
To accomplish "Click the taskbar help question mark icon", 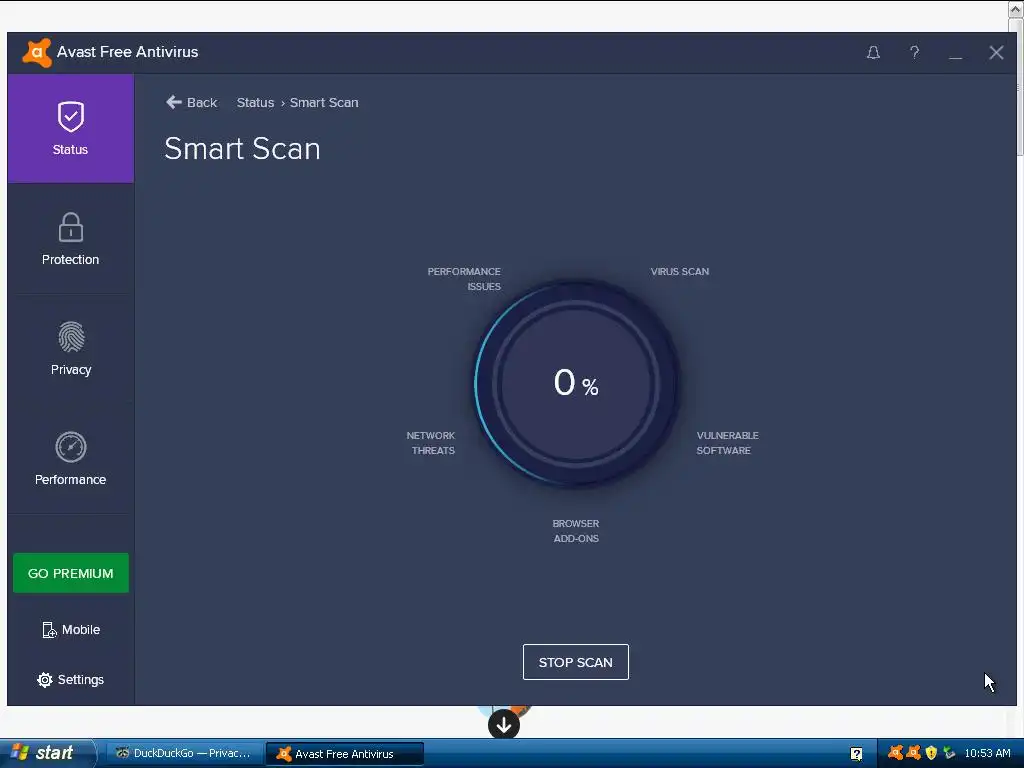I will pyautogui.click(x=856, y=754).
